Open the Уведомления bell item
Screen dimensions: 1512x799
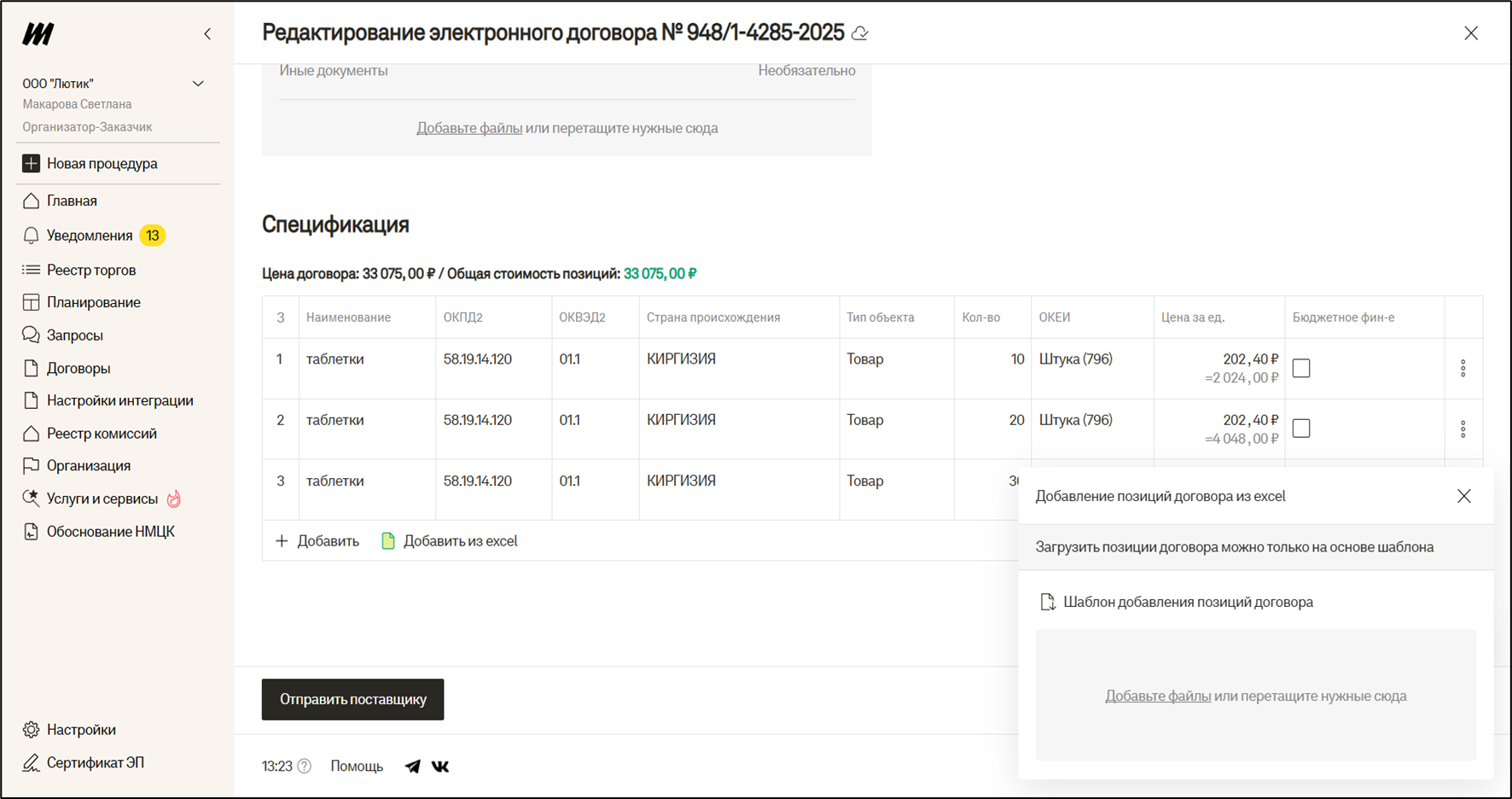point(90,236)
